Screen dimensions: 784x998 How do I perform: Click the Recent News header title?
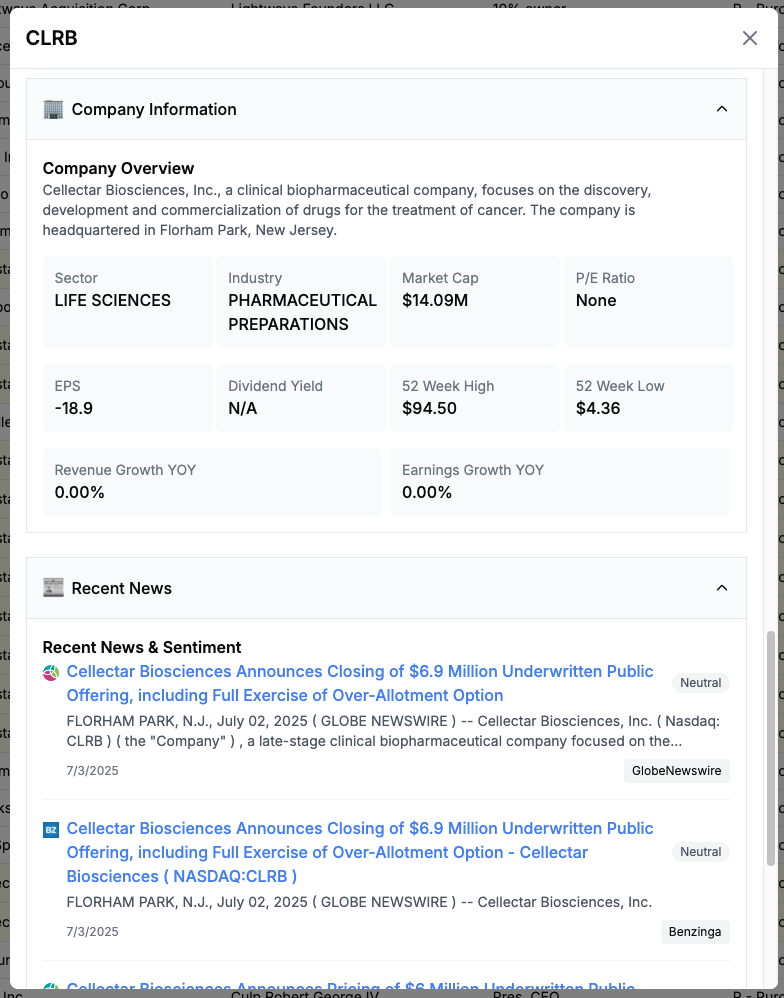pyautogui.click(x=122, y=587)
